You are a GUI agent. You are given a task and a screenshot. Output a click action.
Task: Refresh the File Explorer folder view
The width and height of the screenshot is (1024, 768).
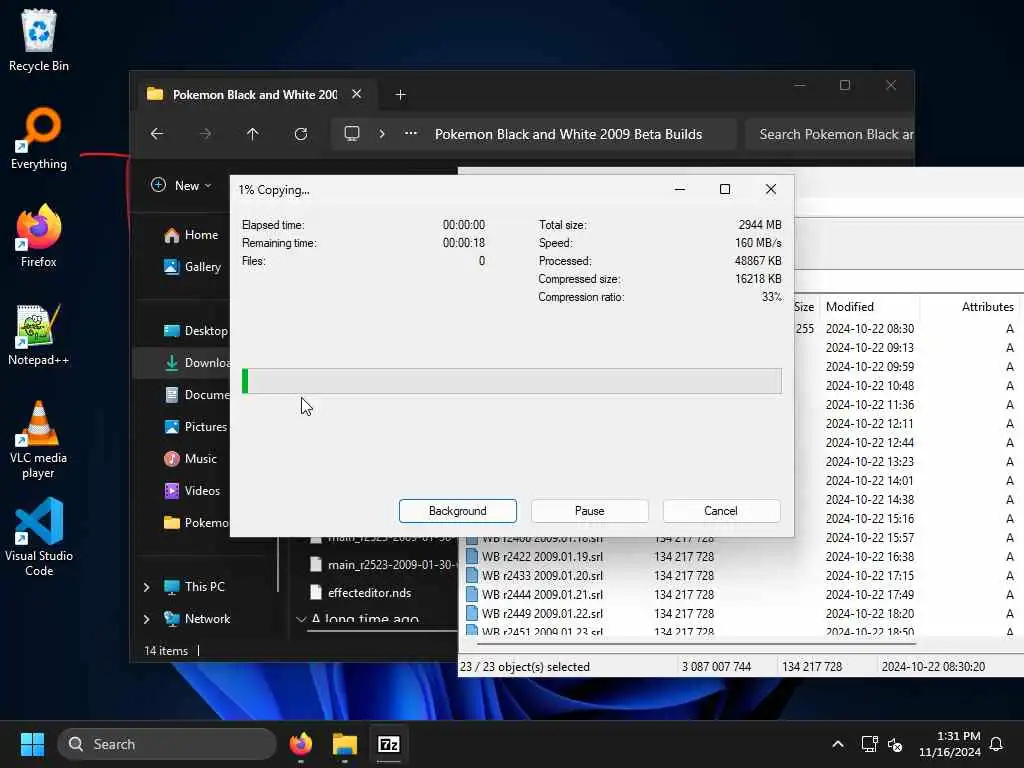point(301,134)
